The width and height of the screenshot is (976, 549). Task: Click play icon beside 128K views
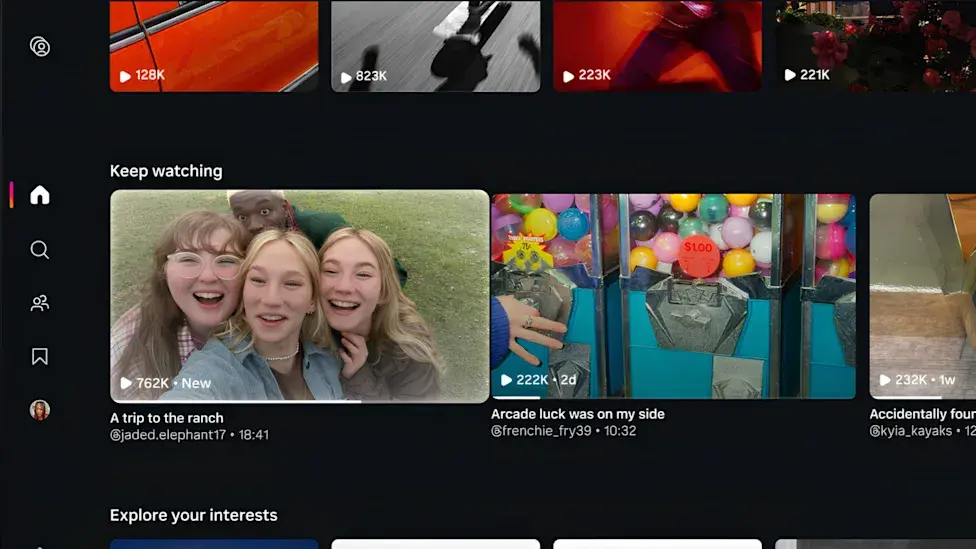coord(125,76)
